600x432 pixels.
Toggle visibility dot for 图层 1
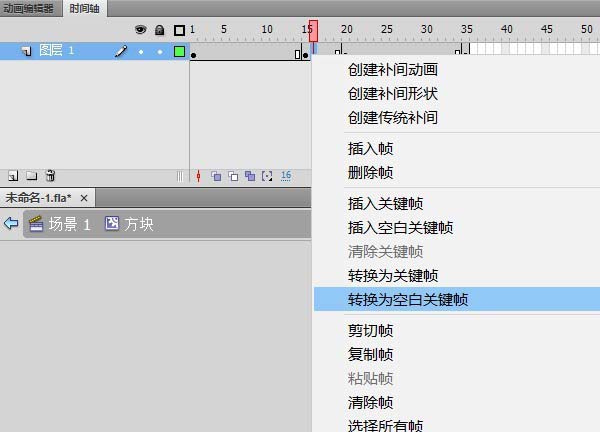(x=141, y=52)
